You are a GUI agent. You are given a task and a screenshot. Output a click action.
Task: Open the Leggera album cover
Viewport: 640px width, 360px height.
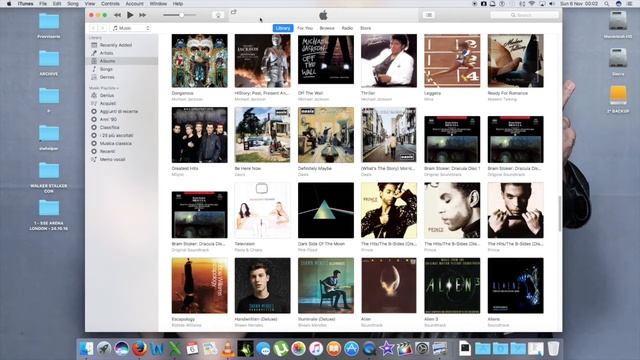coord(452,61)
